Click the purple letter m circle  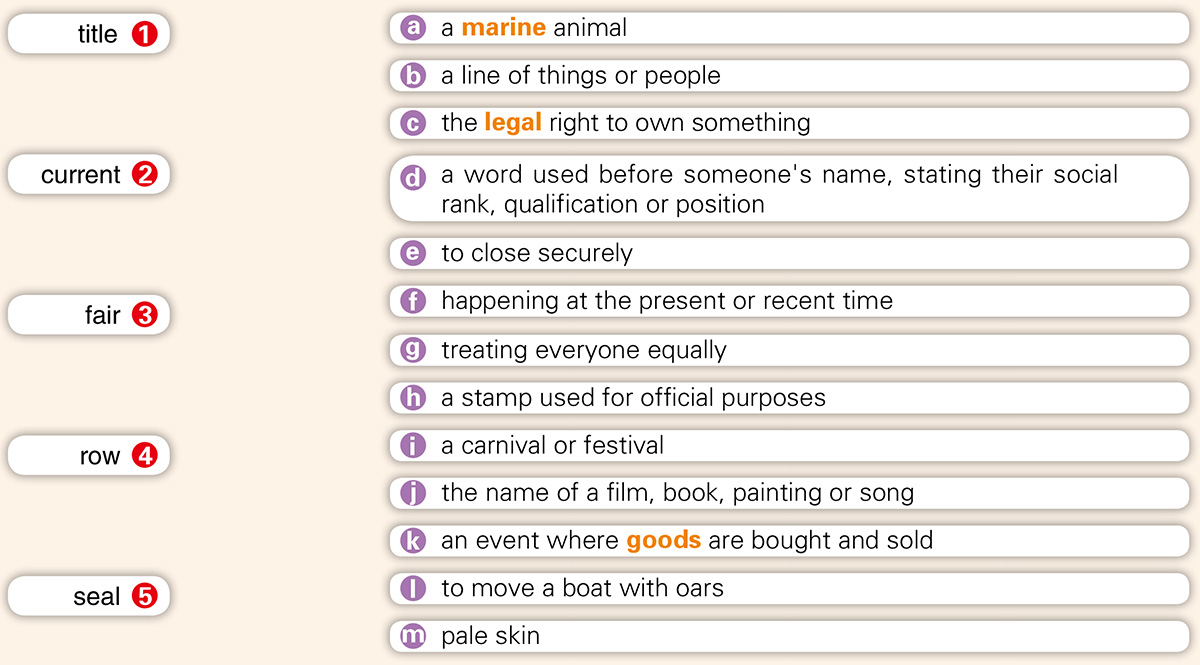[x=413, y=635]
